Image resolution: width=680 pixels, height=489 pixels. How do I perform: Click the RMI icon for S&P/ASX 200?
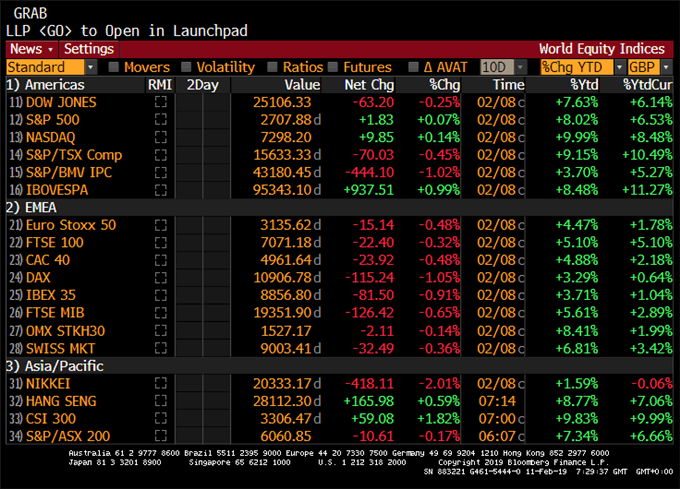pyautogui.click(x=160, y=436)
